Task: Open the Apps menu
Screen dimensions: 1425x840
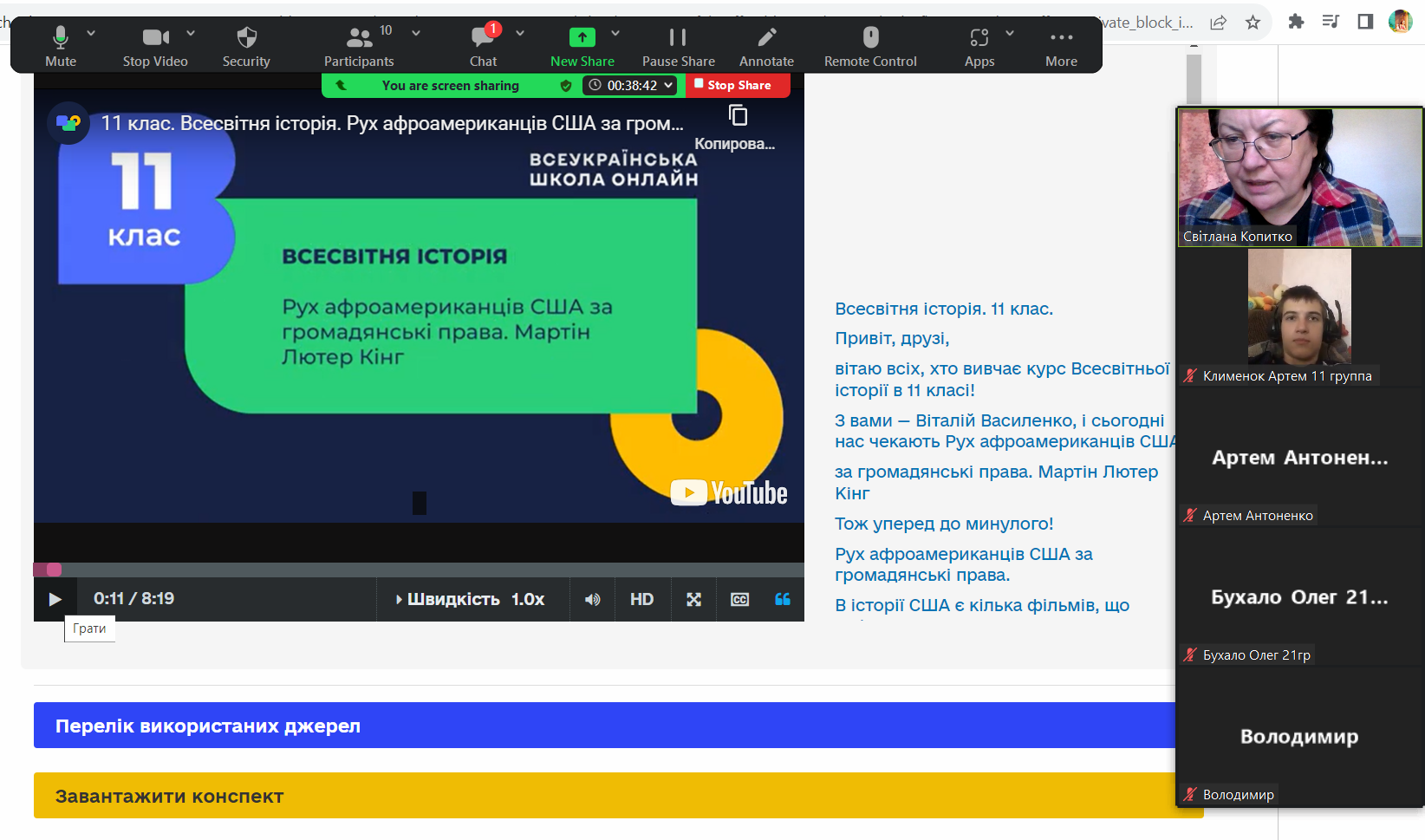Action: pyautogui.click(x=979, y=45)
